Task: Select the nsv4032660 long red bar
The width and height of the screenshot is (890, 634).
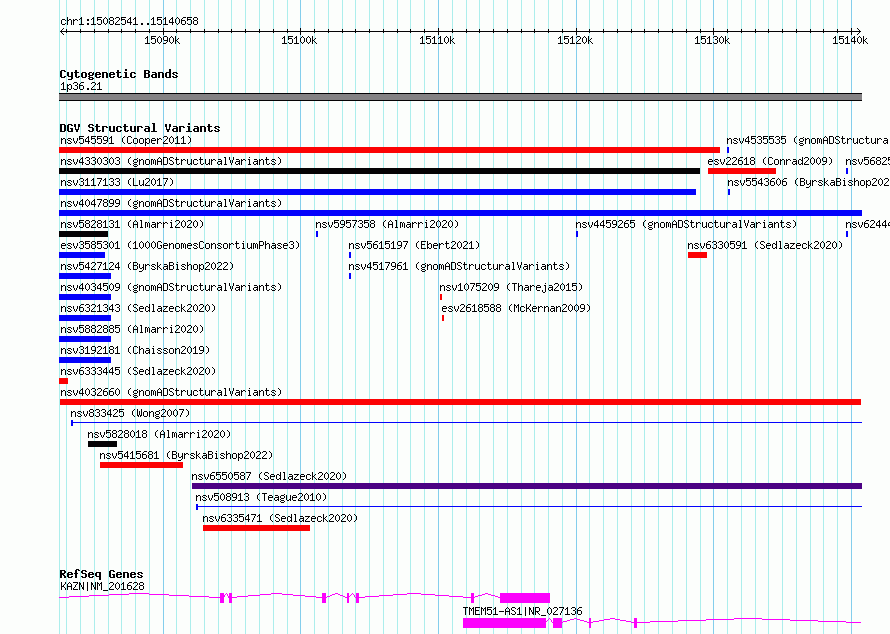Action: (x=460, y=402)
